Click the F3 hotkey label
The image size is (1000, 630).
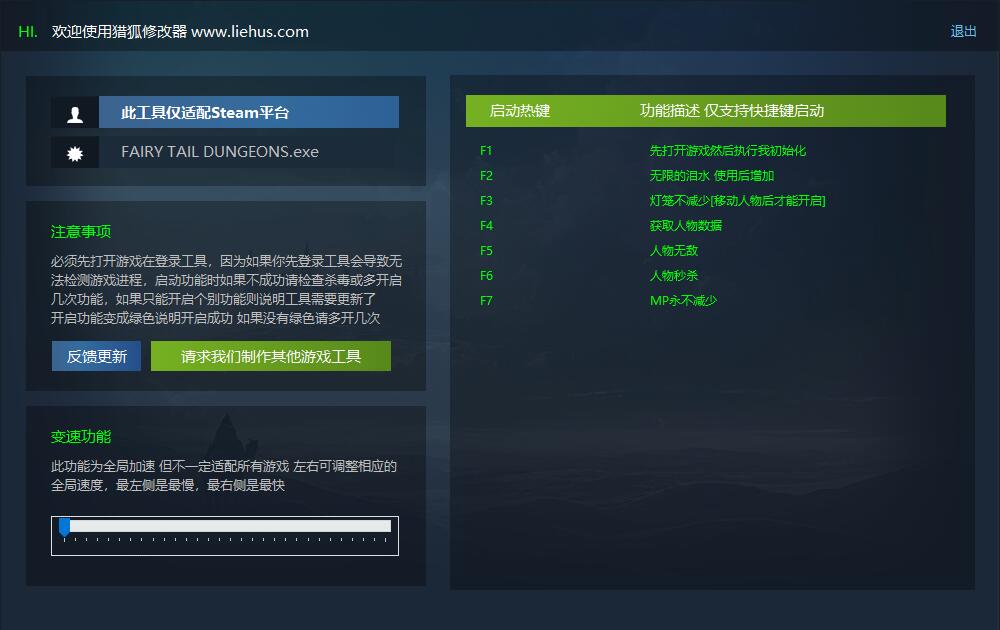[486, 200]
